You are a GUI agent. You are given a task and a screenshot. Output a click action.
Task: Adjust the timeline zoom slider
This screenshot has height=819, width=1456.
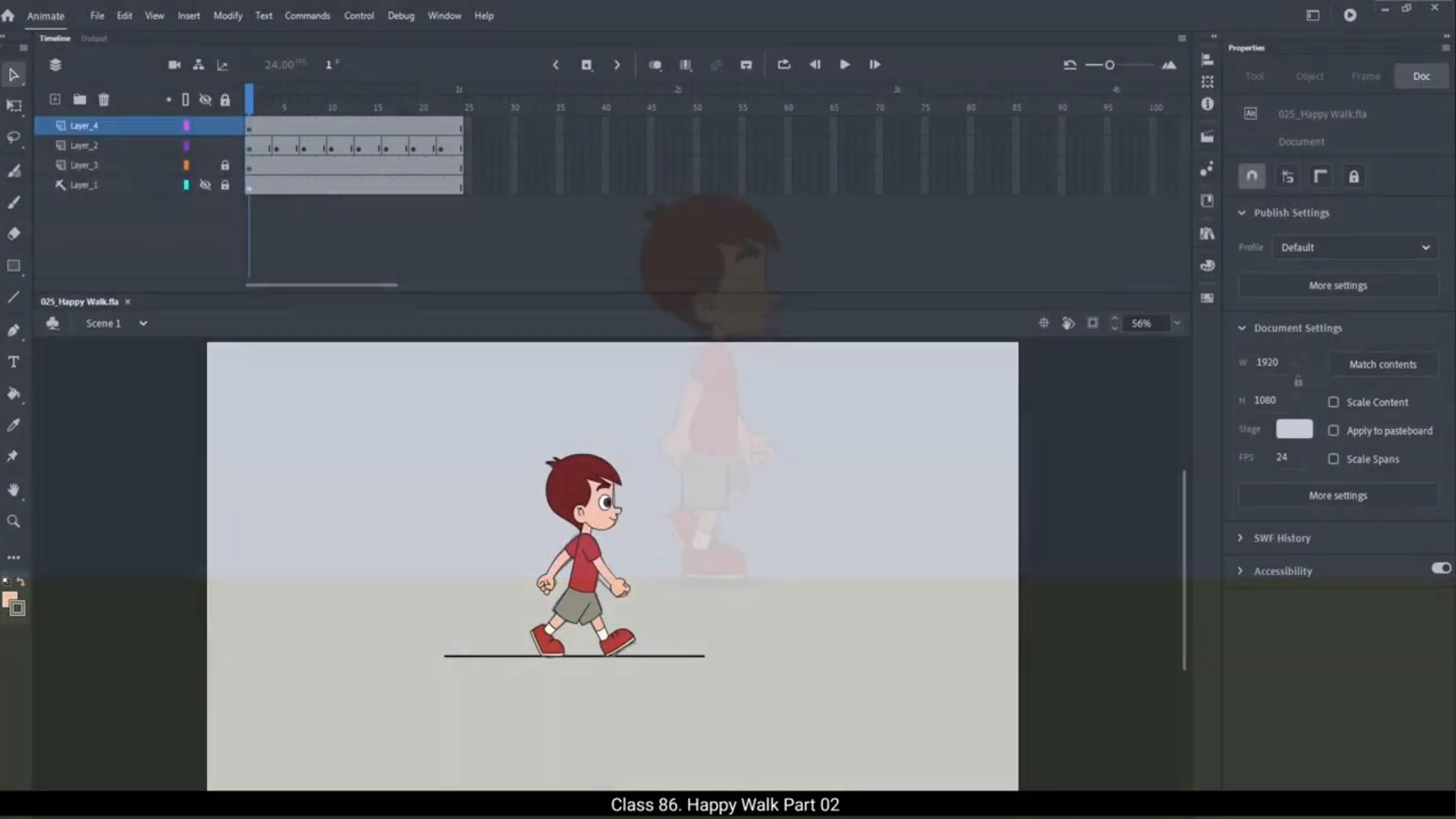coord(1110,65)
